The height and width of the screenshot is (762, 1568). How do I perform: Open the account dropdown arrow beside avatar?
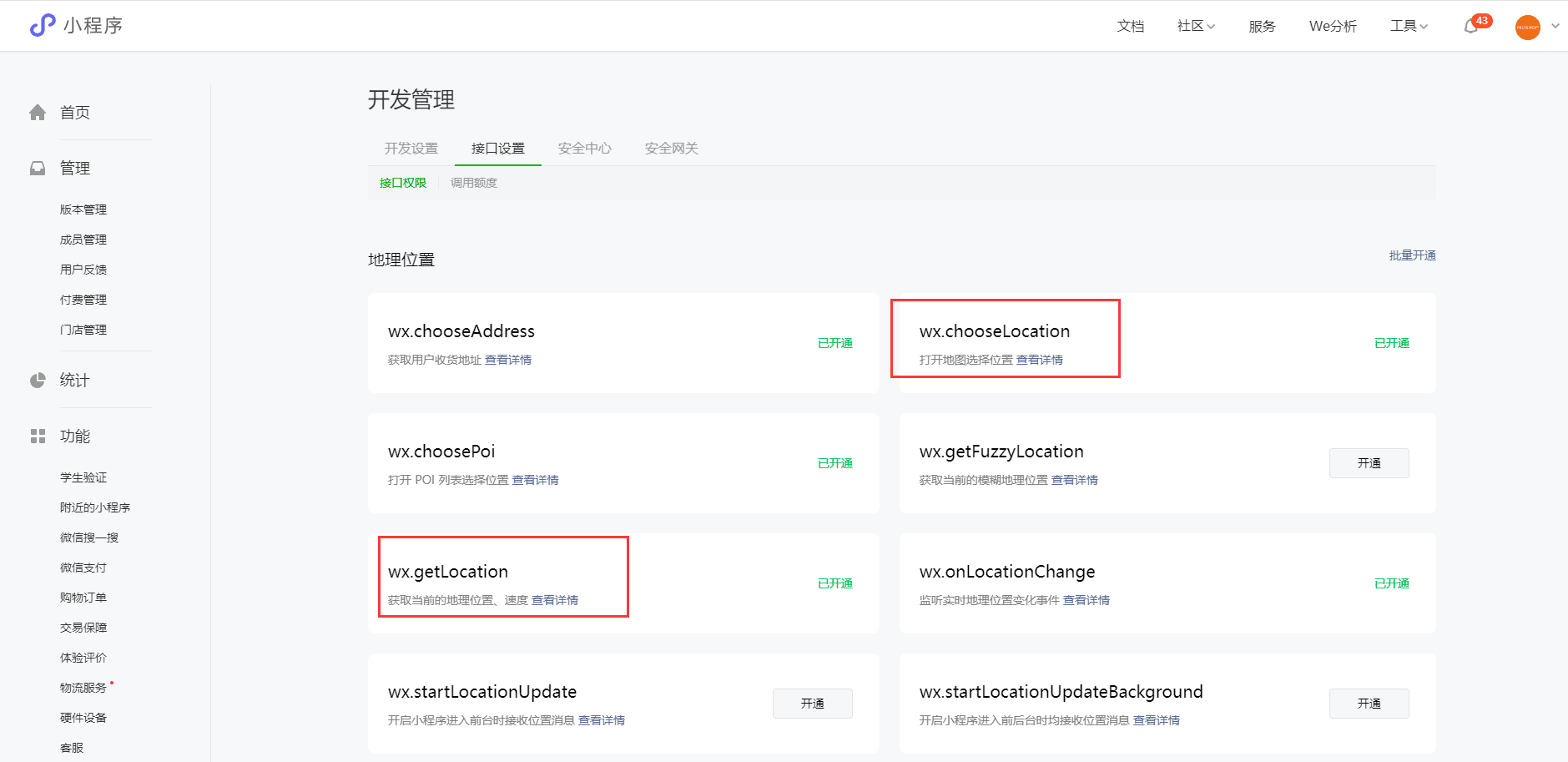coord(1555,26)
